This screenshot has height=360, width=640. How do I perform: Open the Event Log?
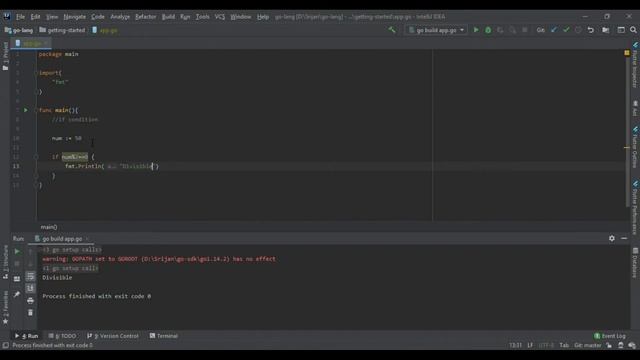pyautogui.click(x=610, y=336)
